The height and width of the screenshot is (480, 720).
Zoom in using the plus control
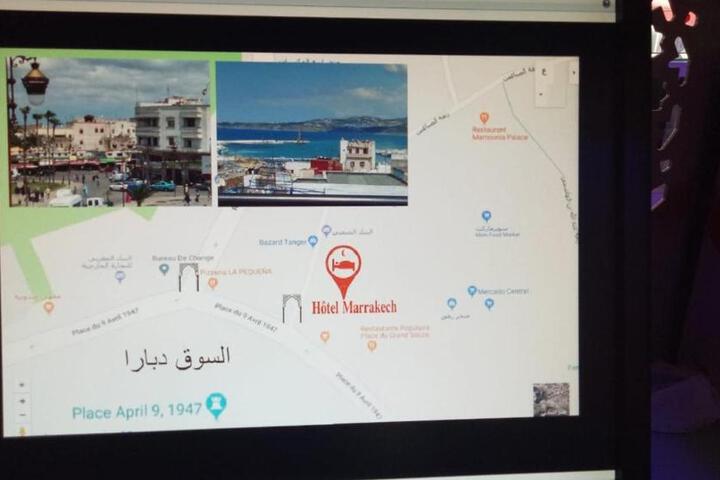pos(22,401)
